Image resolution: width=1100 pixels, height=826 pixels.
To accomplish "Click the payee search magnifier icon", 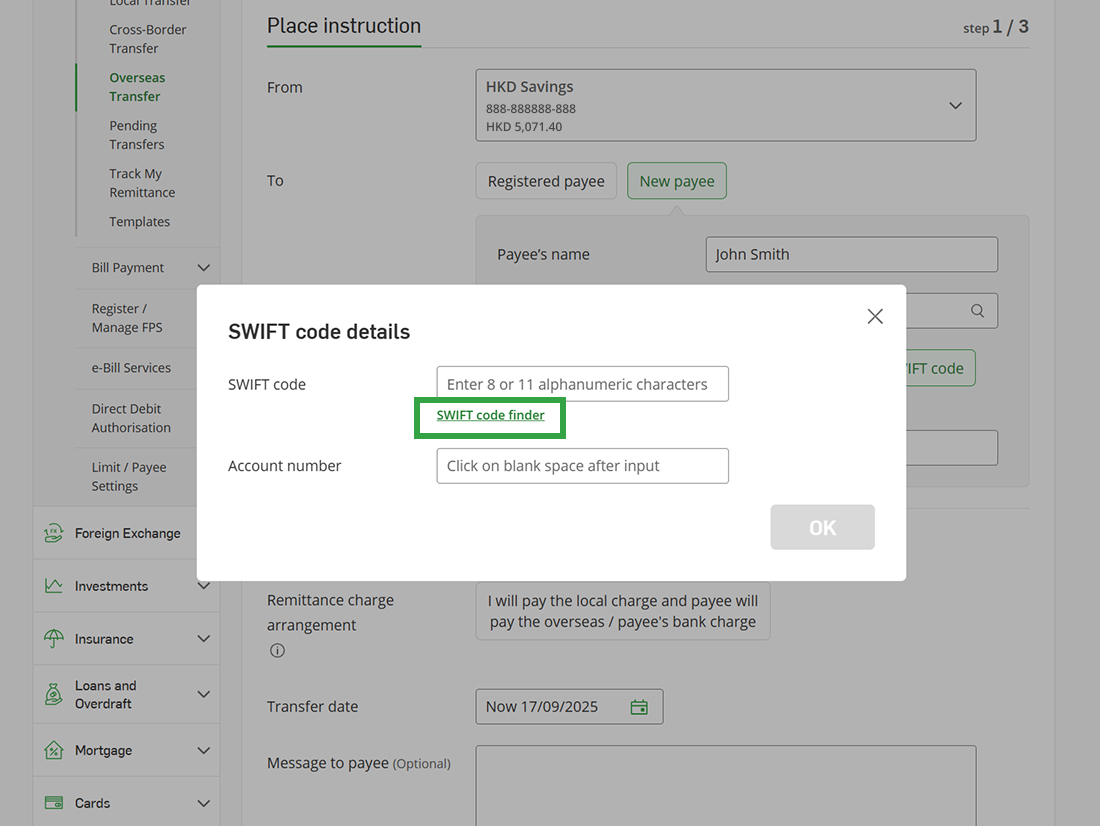I will click(x=977, y=310).
